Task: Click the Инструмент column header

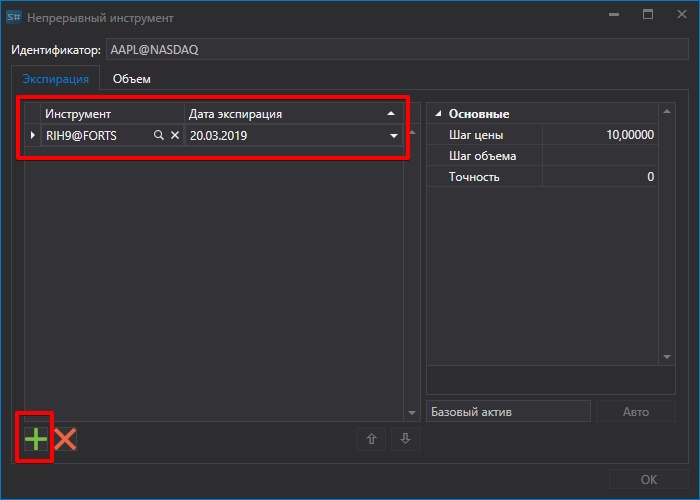Action: tap(112, 114)
